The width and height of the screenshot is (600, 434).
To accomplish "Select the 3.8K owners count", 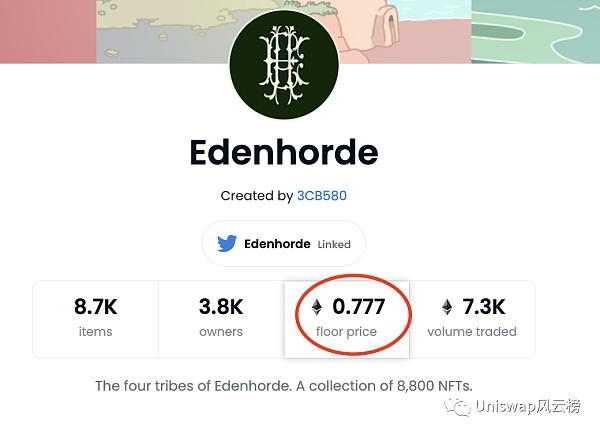I will [x=221, y=307].
